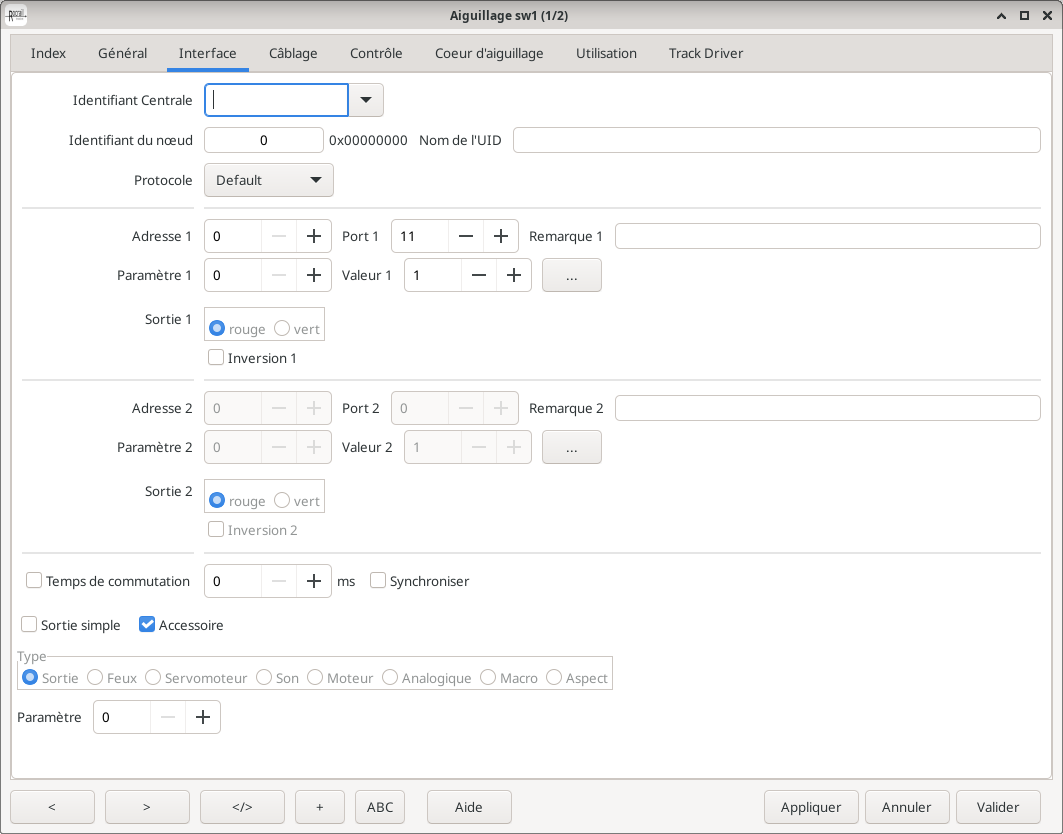The width and height of the screenshot is (1063, 834).
Task: Decrease Port 1 value with minus button
Action: click(x=466, y=236)
